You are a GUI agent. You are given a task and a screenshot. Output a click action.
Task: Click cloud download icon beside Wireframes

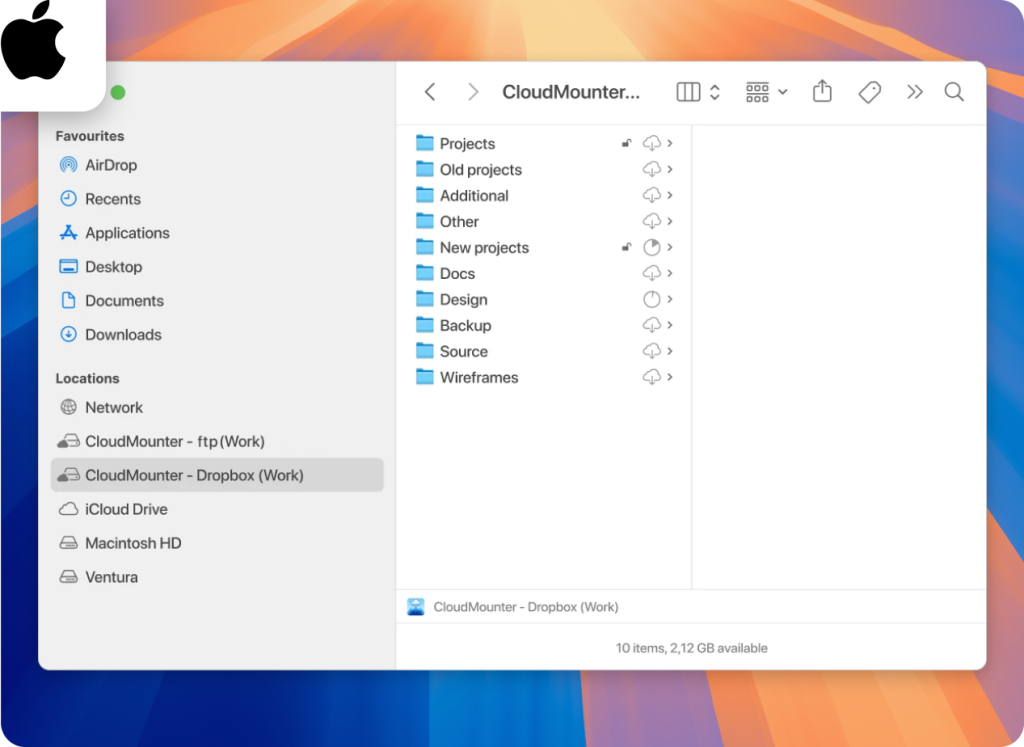click(x=652, y=378)
